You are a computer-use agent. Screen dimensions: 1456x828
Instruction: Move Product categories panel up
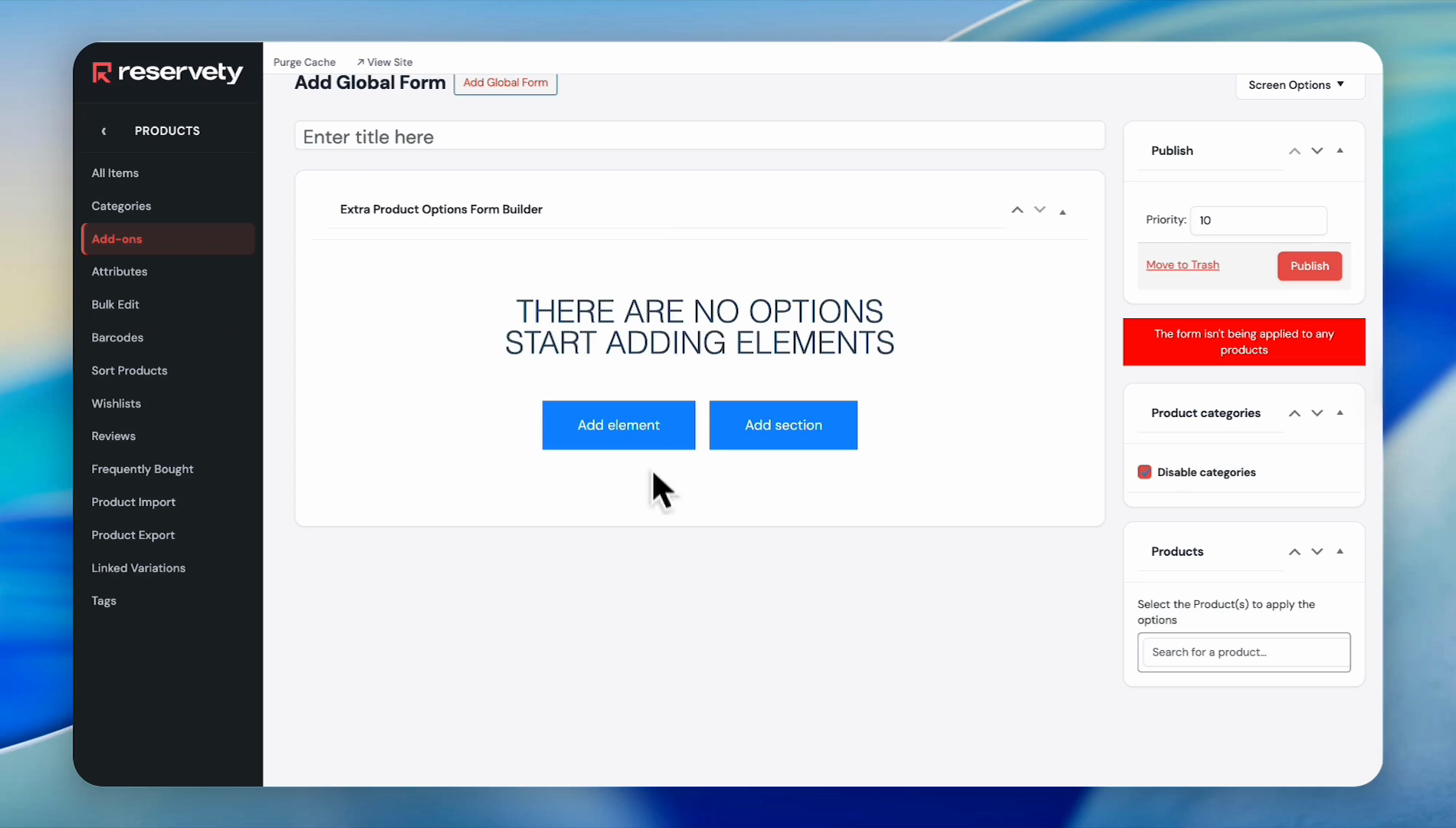pos(1294,413)
